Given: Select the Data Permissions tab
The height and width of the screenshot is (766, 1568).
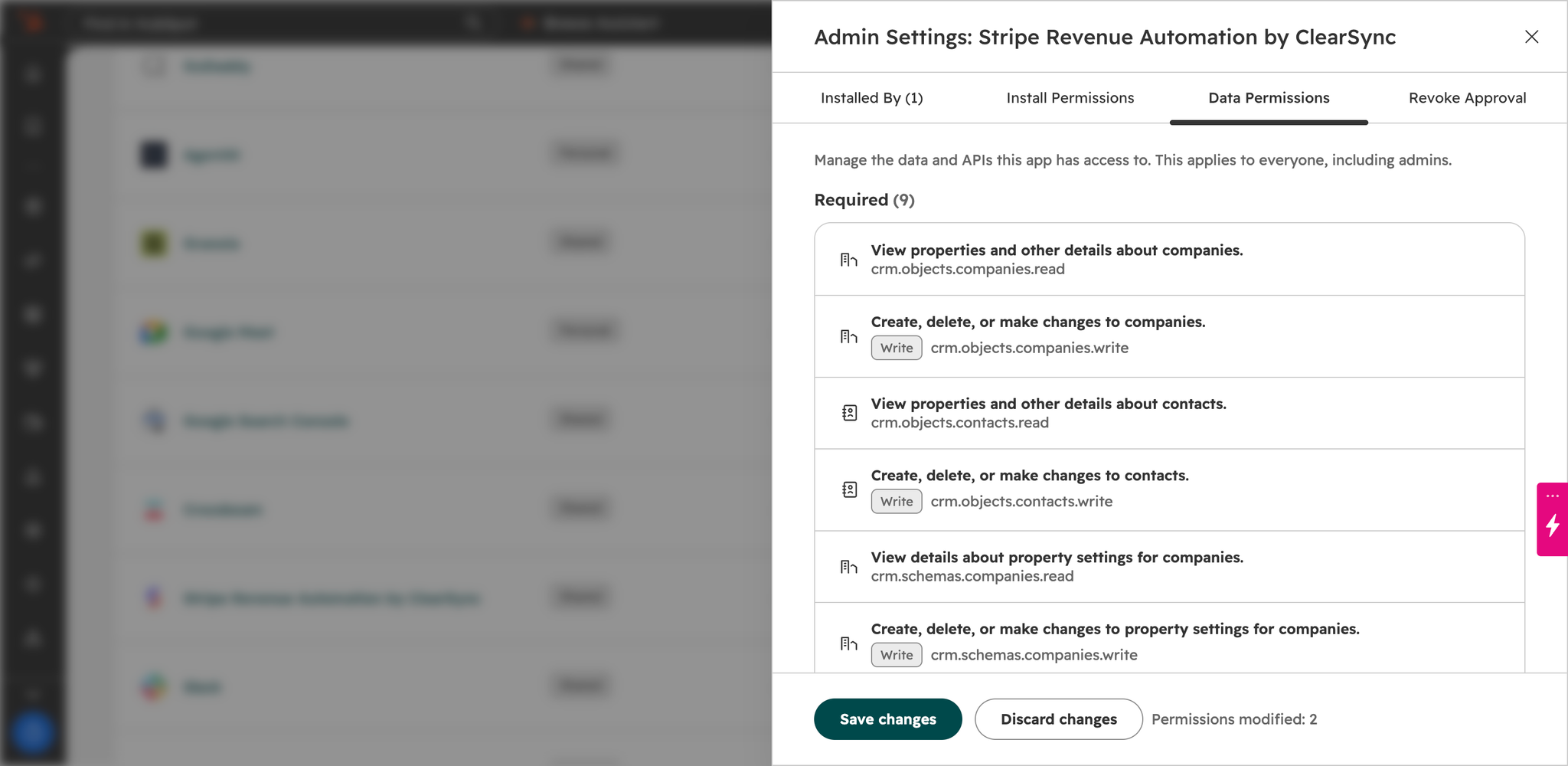Looking at the screenshot, I should tap(1269, 98).
